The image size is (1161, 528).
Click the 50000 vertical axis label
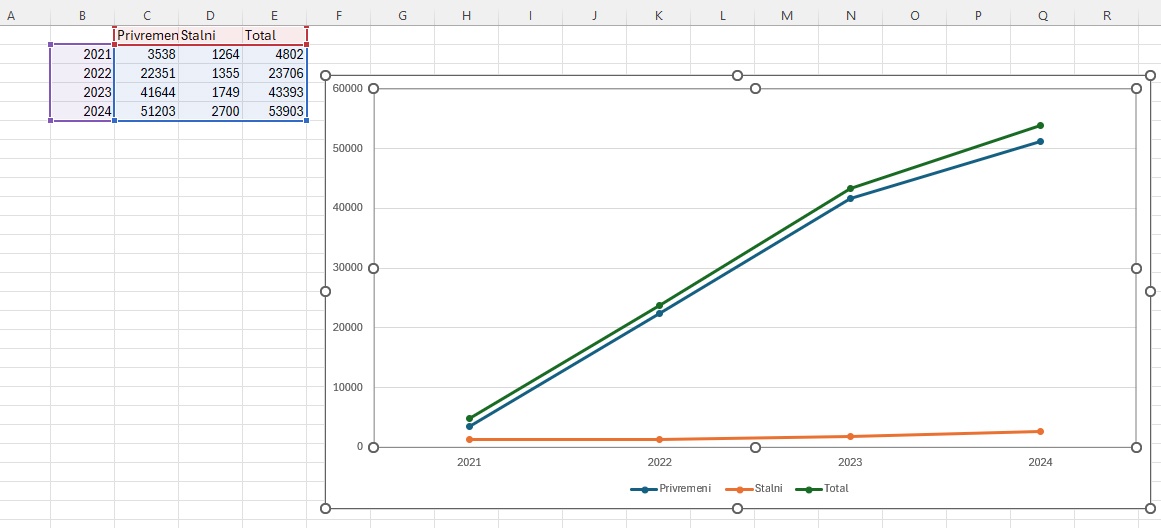point(348,148)
